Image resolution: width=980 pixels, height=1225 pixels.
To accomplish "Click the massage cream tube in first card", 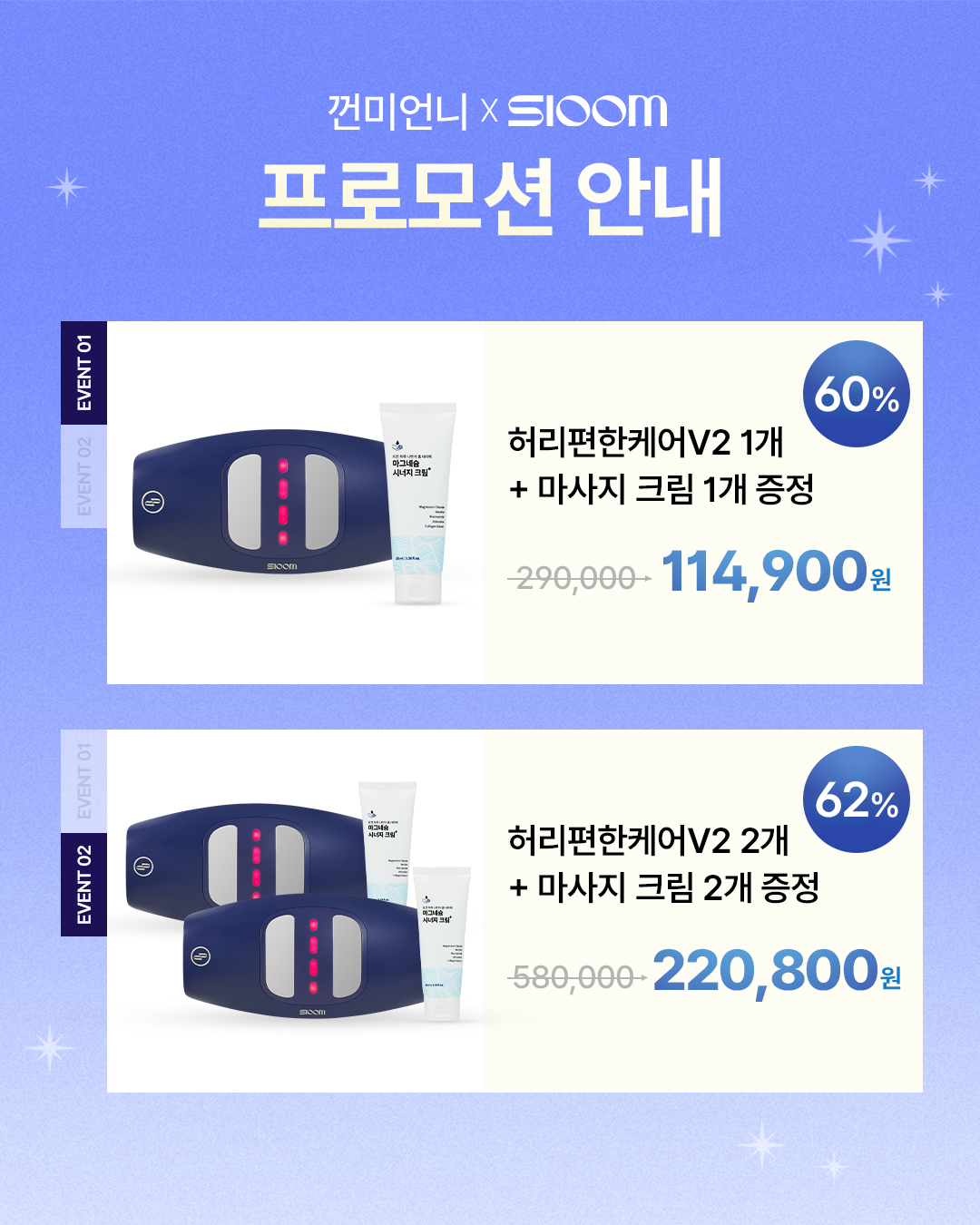I will tap(417, 504).
